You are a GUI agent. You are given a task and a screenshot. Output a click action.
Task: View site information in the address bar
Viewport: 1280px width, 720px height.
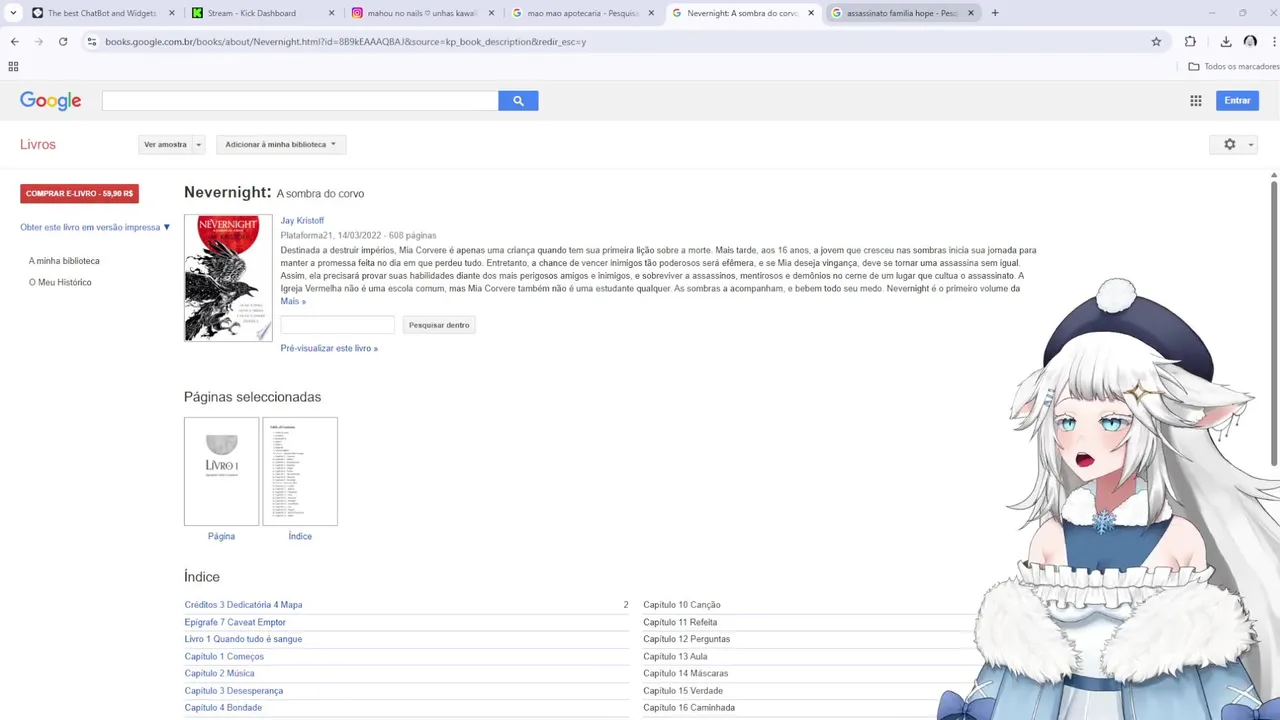(91, 42)
